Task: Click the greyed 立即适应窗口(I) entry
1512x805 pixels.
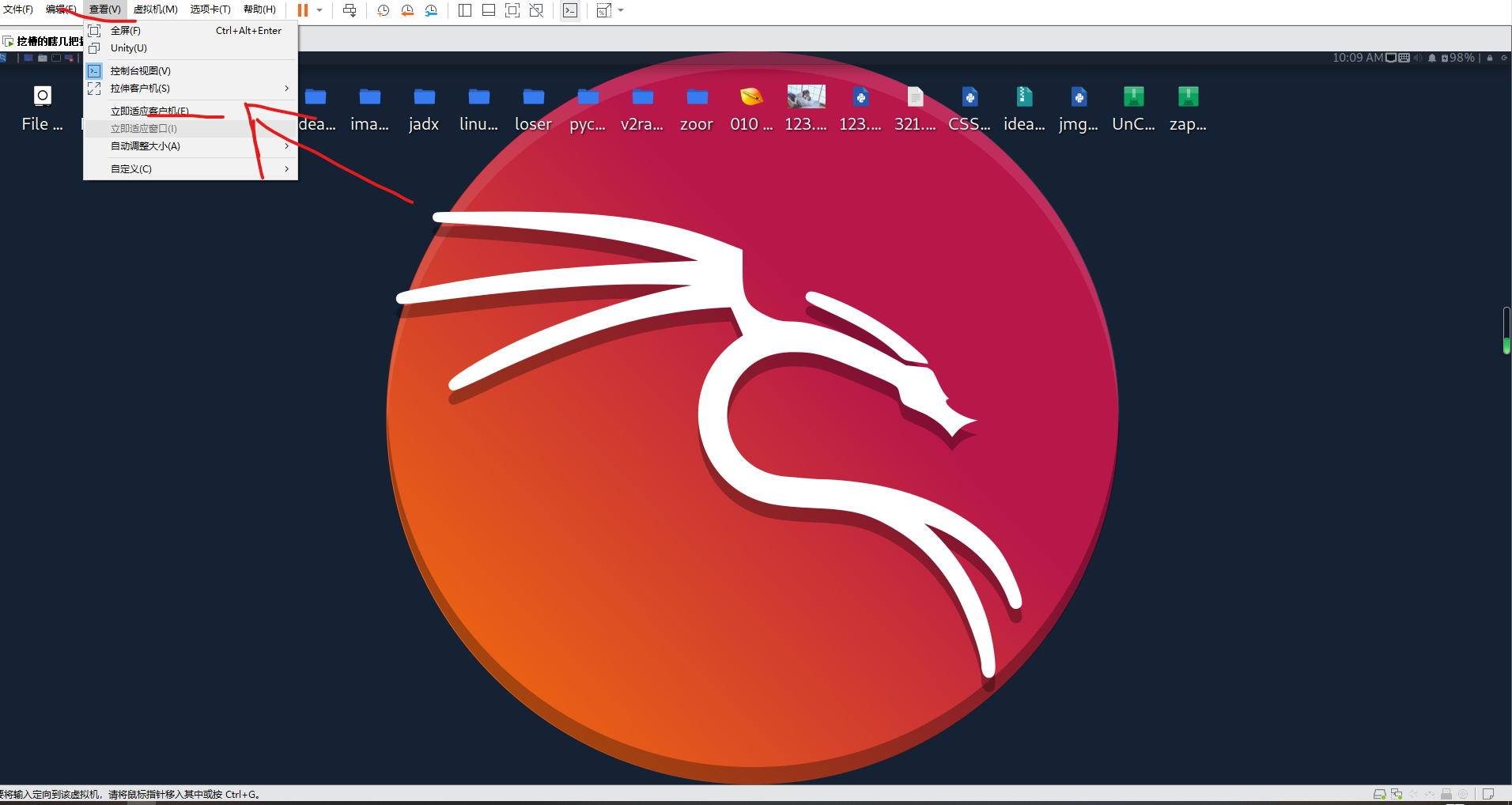Action: point(191,129)
